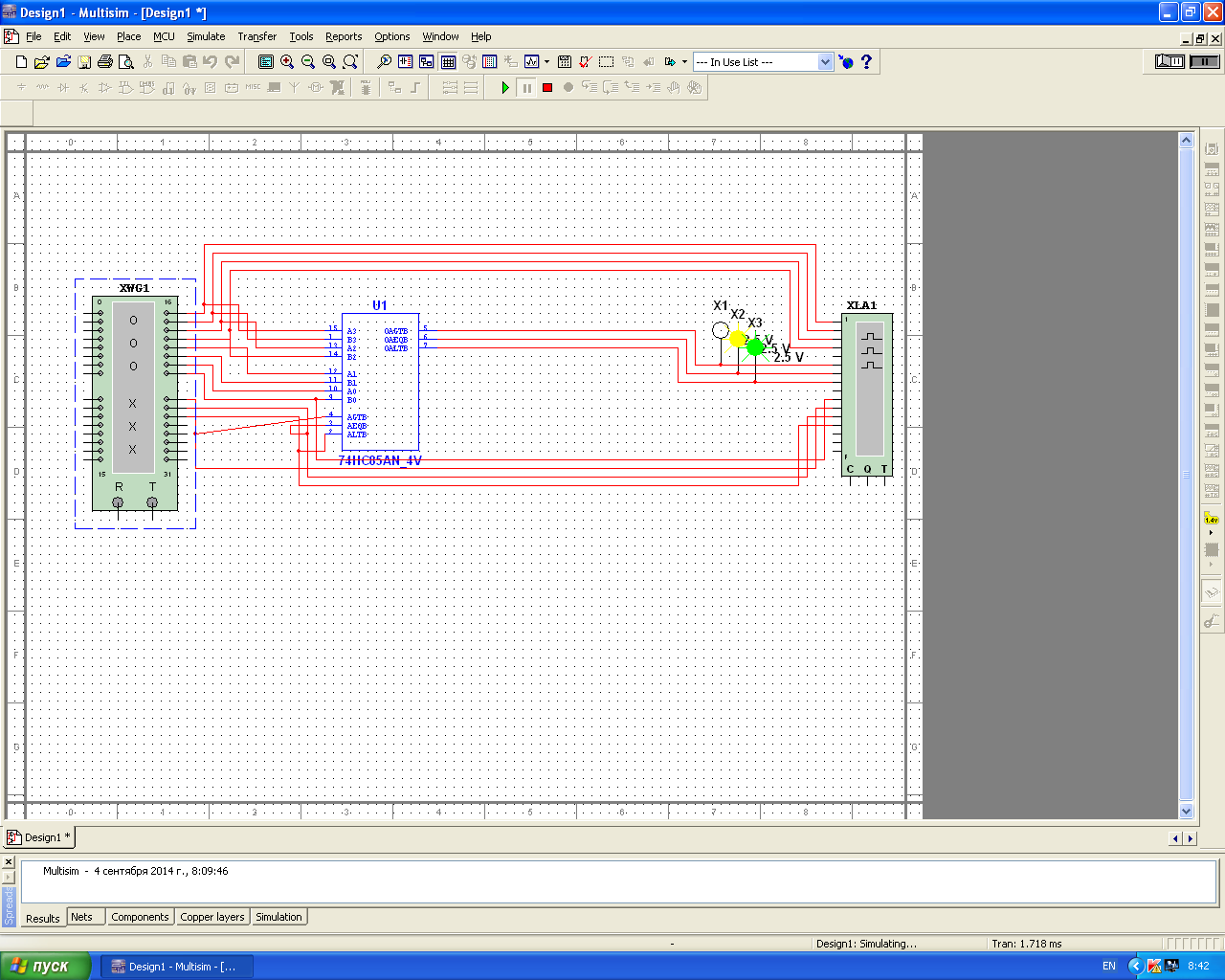The image size is (1225, 980).
Task: Click the Zoom Area magnifier icon
Action: tap(329, 62)
